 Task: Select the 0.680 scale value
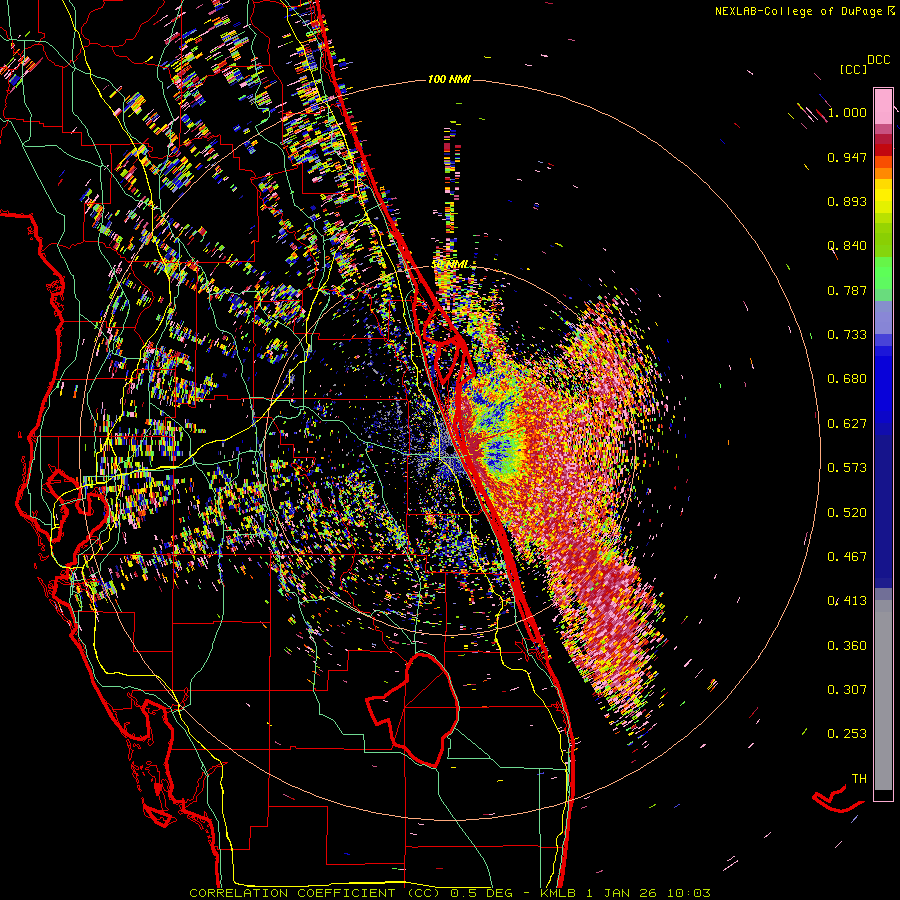tap(847, 379)
